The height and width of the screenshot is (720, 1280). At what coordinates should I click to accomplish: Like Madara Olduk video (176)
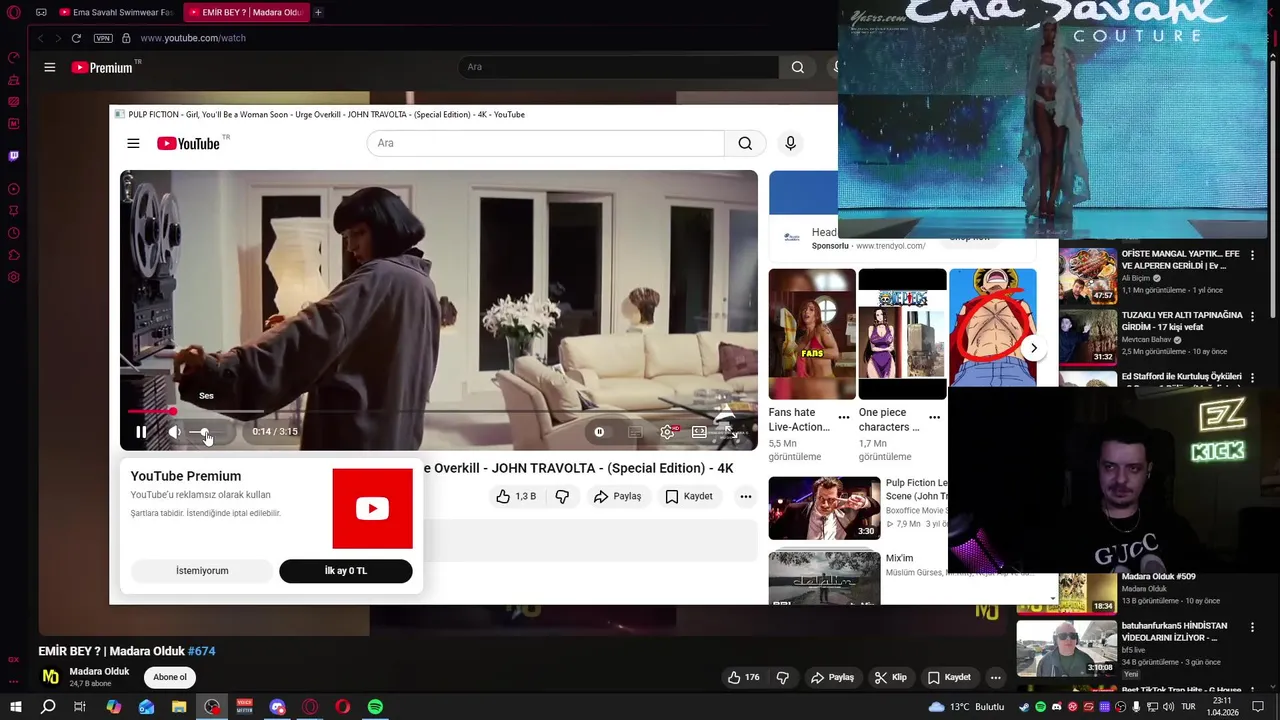click(x=743, y=677)
